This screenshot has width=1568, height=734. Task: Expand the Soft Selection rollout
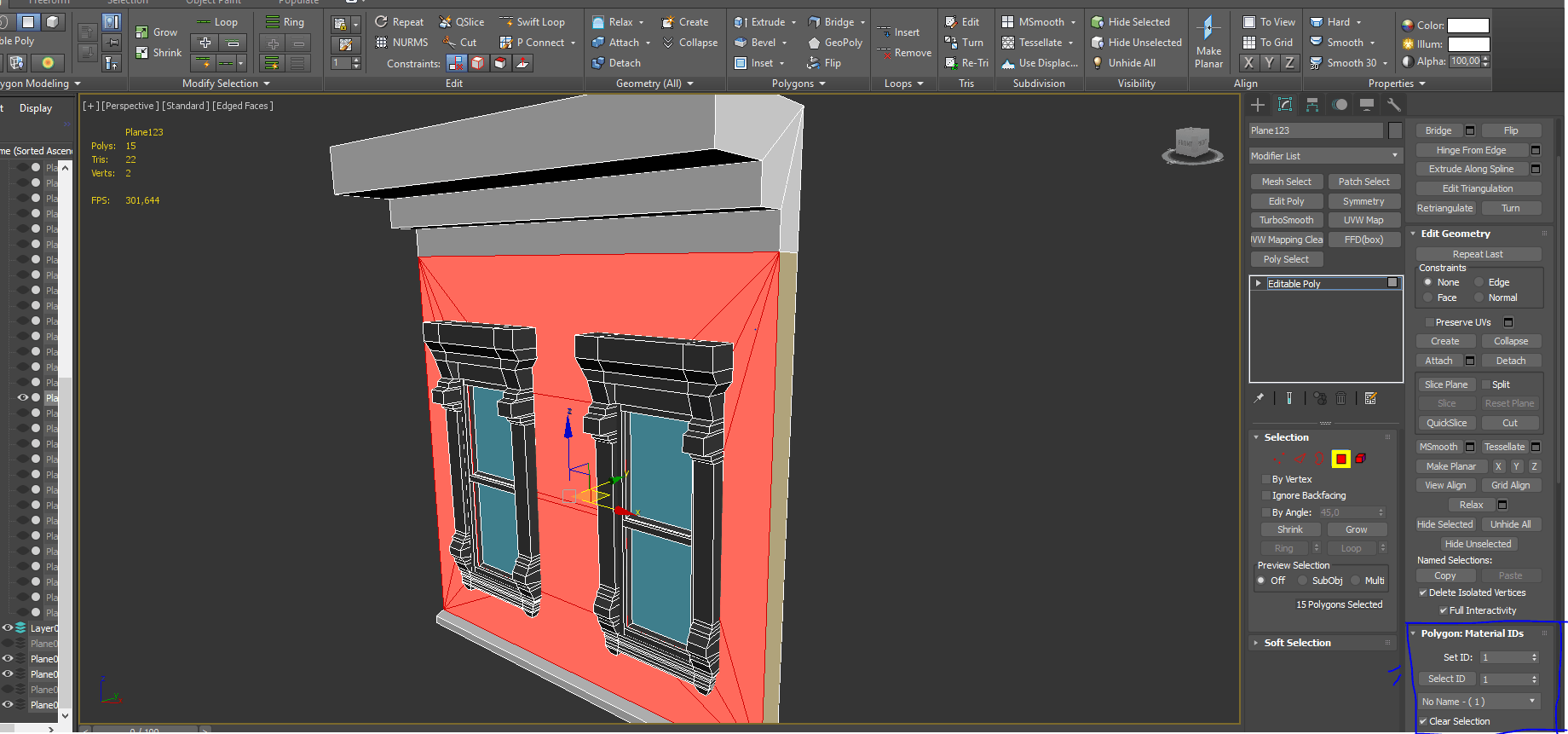tap(1297, 643)
